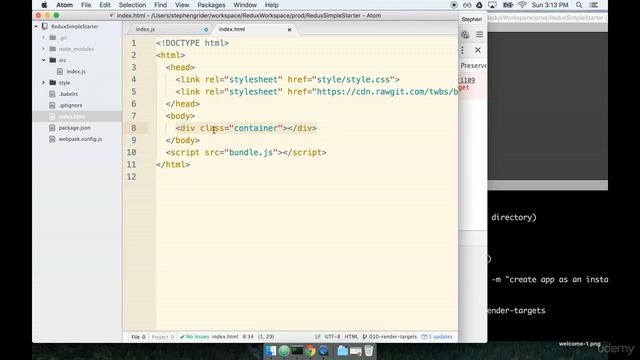Image resolution: width=640 pixels, height=360 pixels.
Task: Expand the node_modules folder
Action: pos(44,49)
